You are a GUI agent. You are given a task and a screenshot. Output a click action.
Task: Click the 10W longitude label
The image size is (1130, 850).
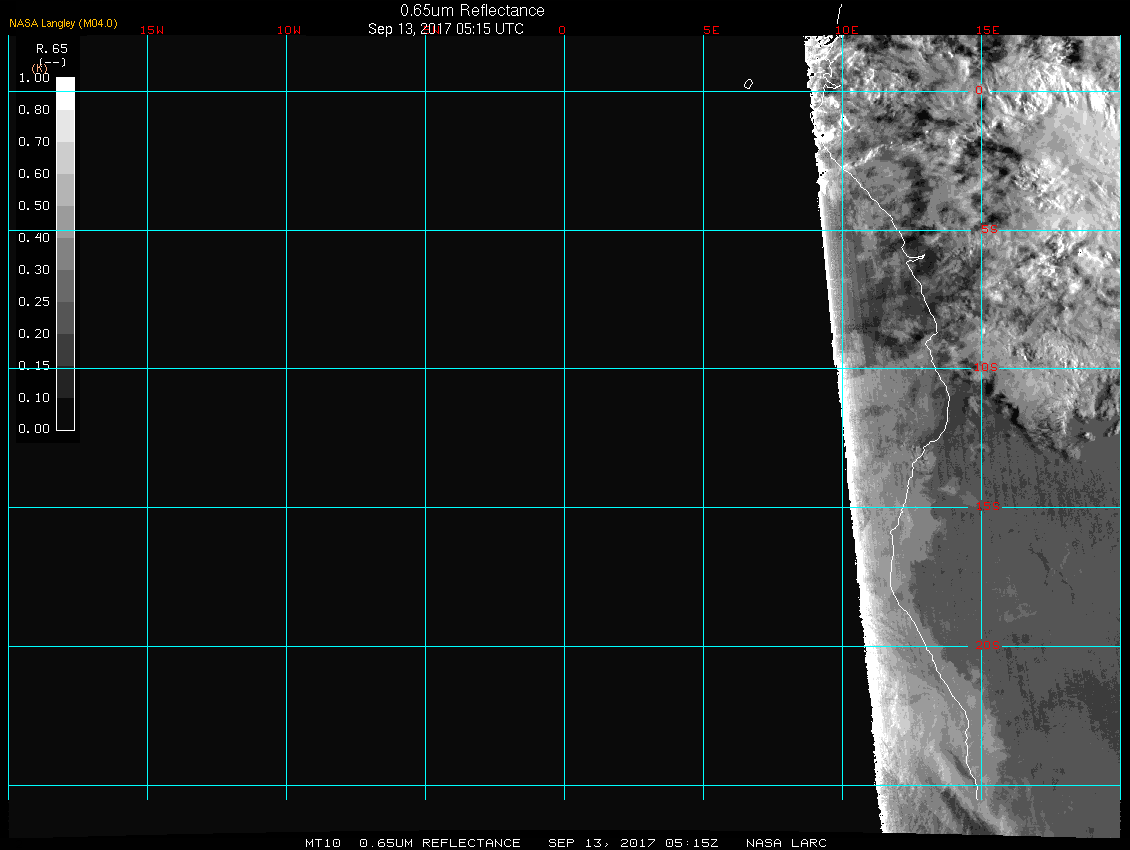(289, 30)
